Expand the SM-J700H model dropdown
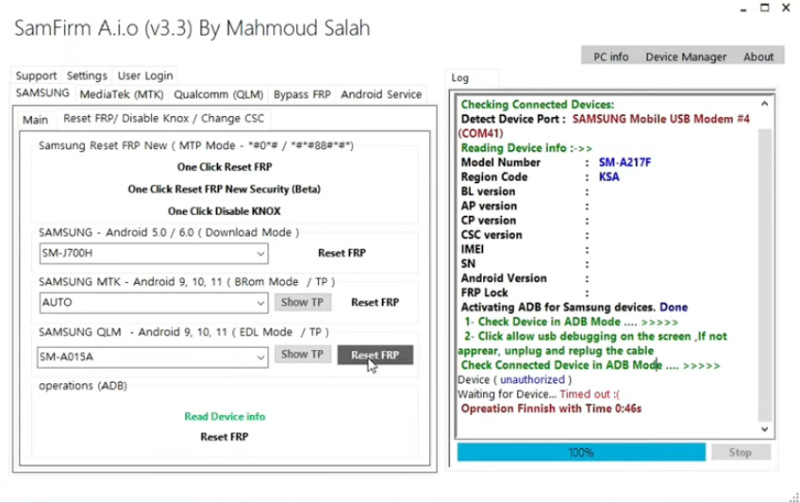800x503 pixels. (x=259, y=254)
